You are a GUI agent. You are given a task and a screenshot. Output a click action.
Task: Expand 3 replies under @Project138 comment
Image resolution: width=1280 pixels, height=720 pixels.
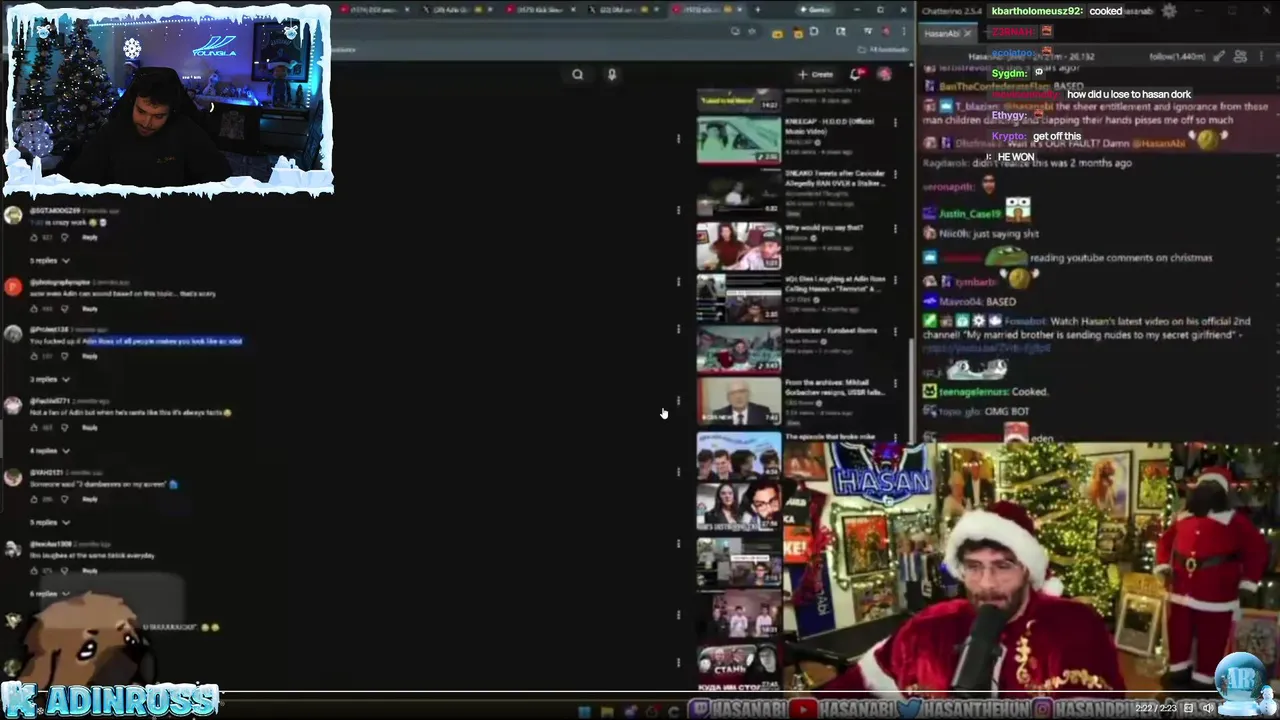pos(50,380)
